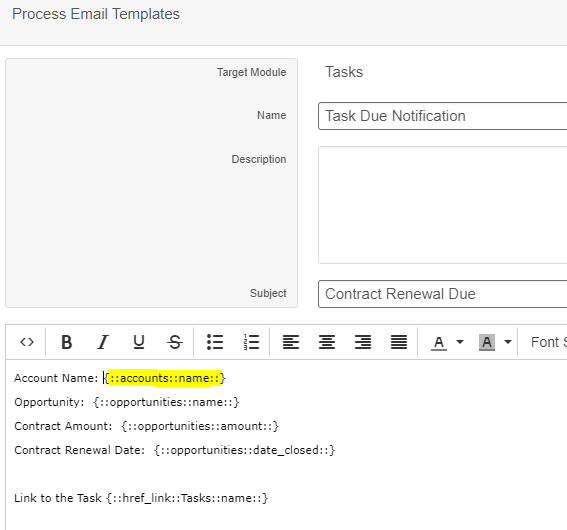567x530 pixels.
Task: Apply strikethrough formatting
Action: 175,342
